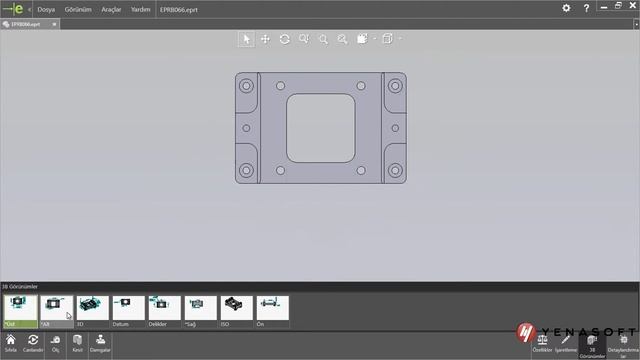The image size is (640, 360).
Task: Select the Ön view thumbnail
Action: tap(272, 311)
